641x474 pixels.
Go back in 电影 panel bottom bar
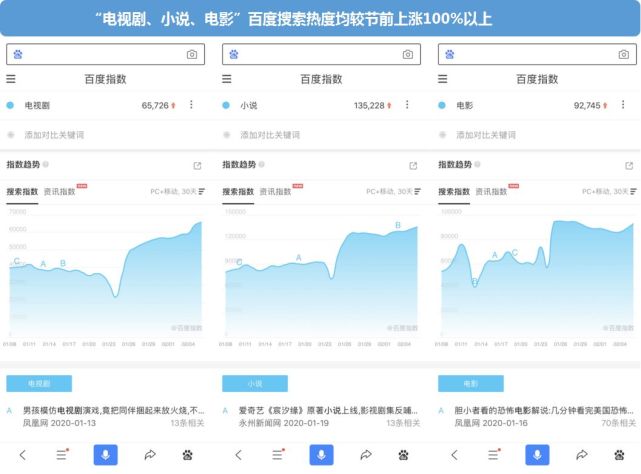(x=454, y=455)
